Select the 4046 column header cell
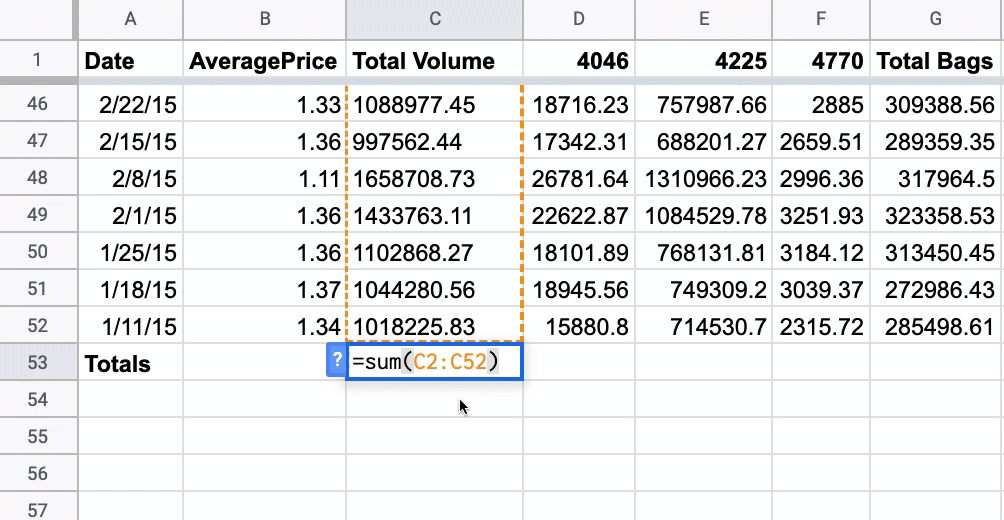Viewport: 1004px width, 520px height. 579,61
